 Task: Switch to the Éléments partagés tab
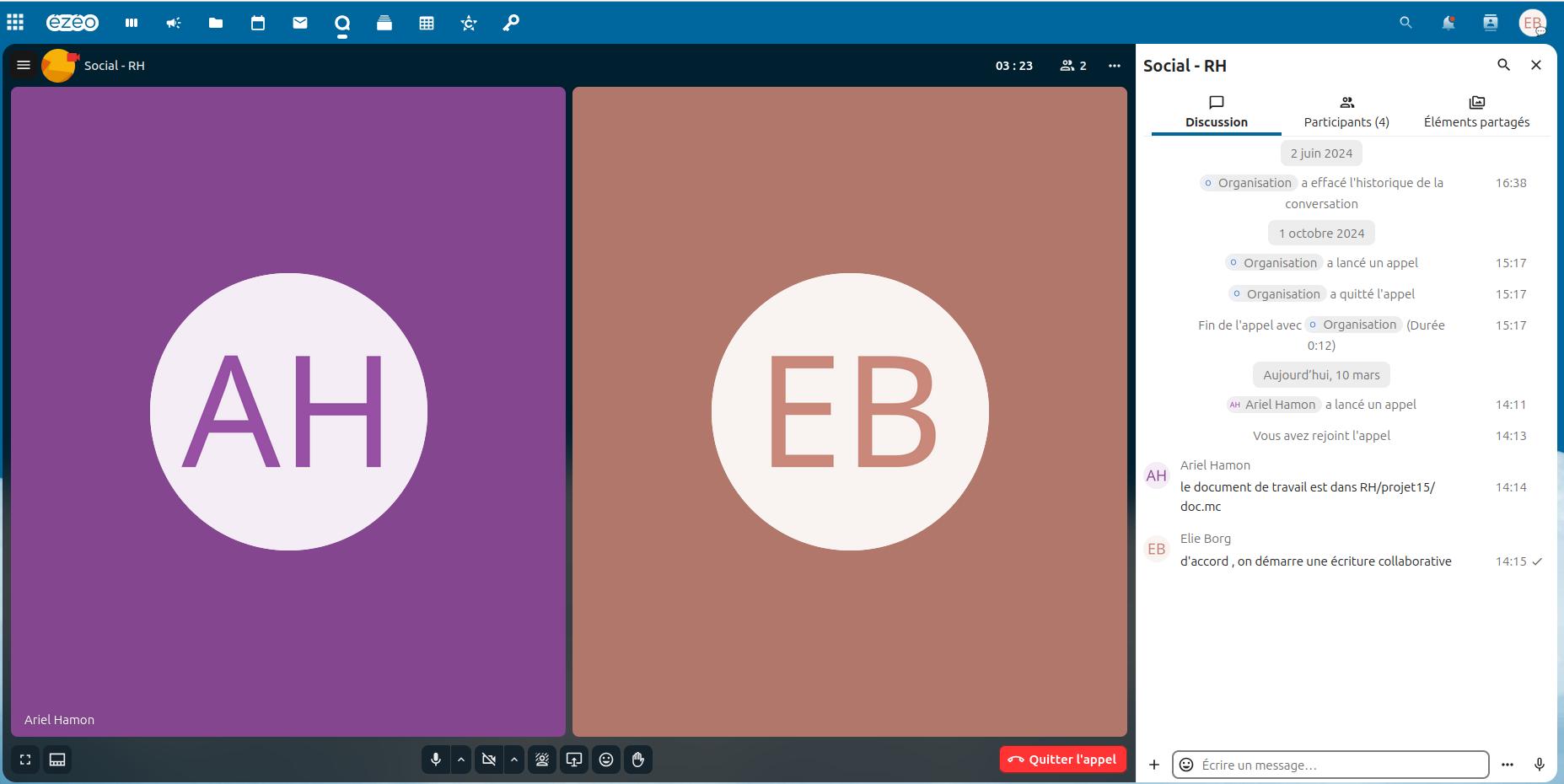pyautogui.click(x=1476, y=112)
